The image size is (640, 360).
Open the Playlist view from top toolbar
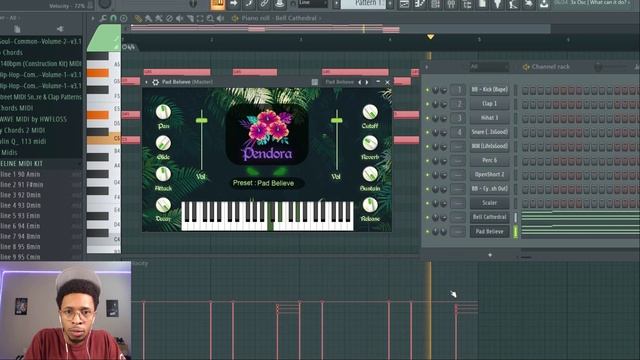click(x=404, y=4)
